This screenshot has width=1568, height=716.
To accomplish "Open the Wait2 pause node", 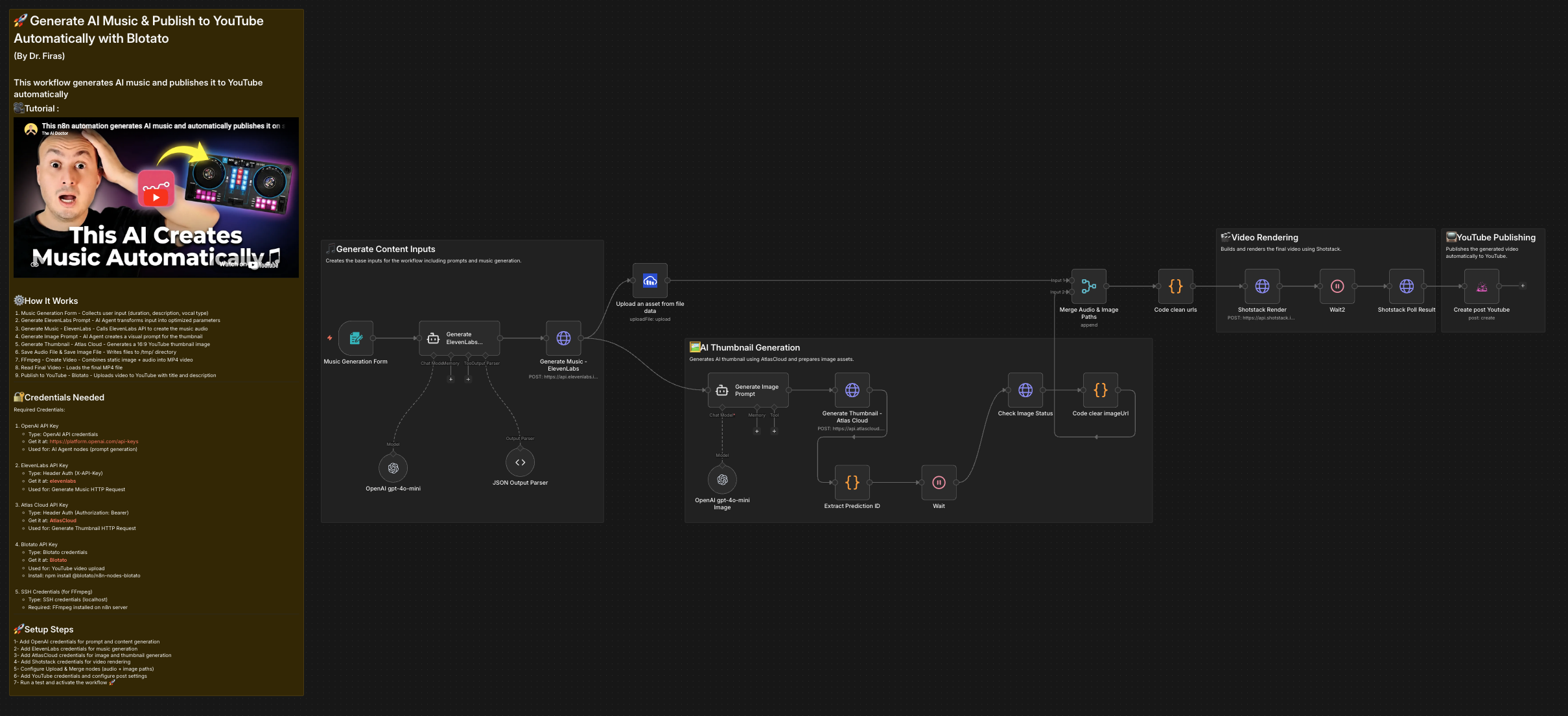I will (x=1337, y=286).
